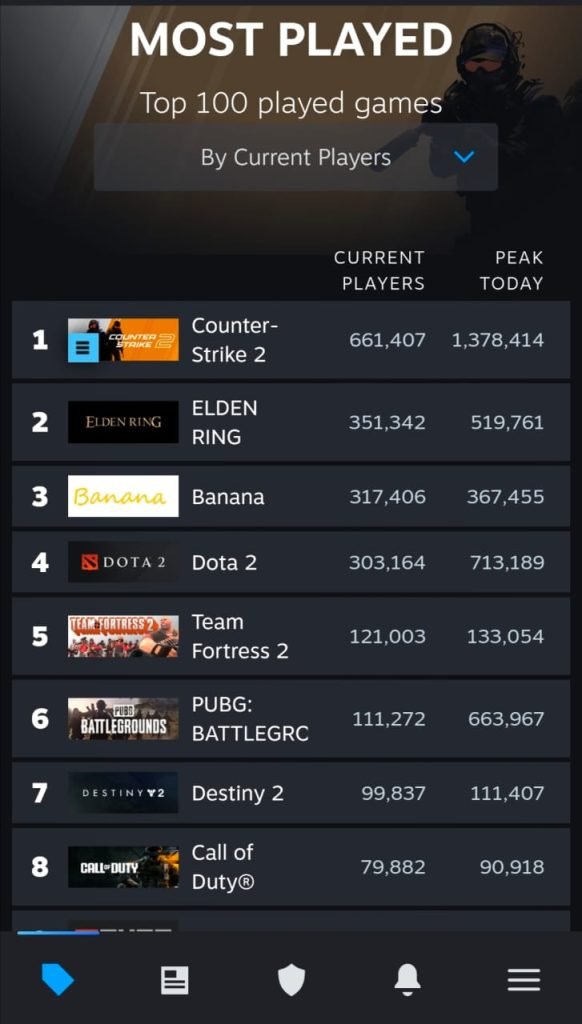This screenshot has width=582, height=1024.
Task: Select the Counter-Strike 2 thumbnail
Action: [x=123, y=340]
